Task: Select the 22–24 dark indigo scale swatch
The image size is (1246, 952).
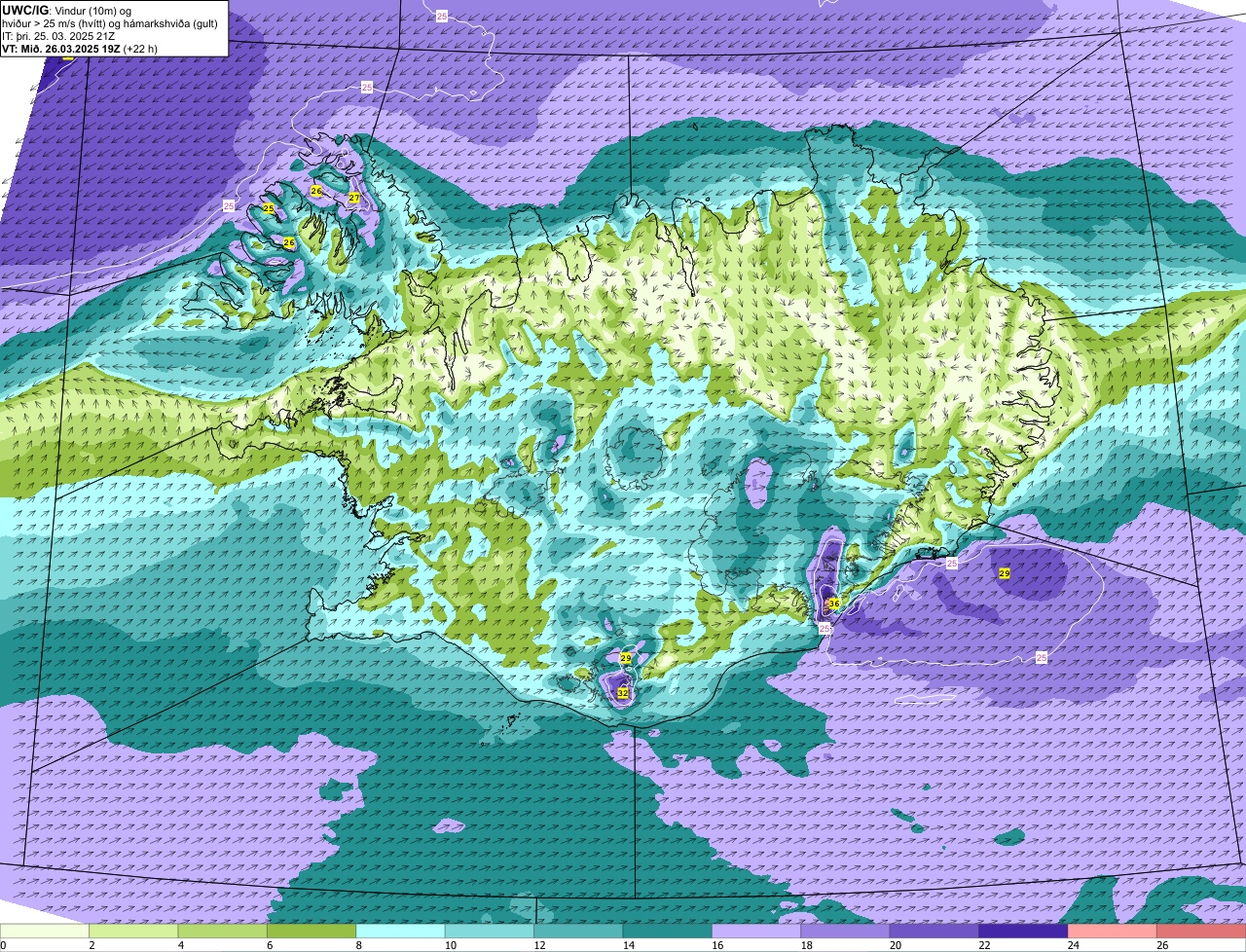Action: pos(1024,931)
